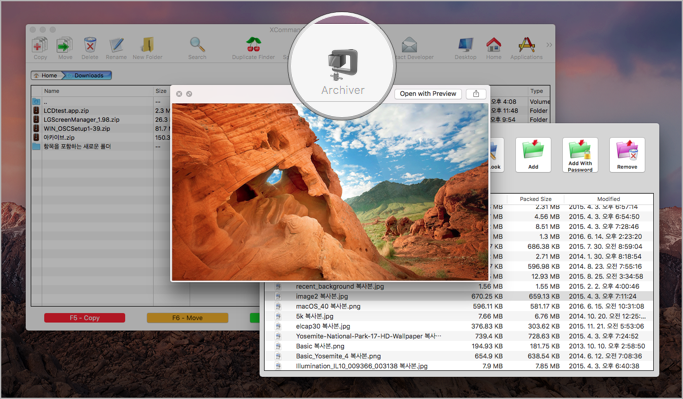Open Search with the magnifier icon

[x=197, y=44]
